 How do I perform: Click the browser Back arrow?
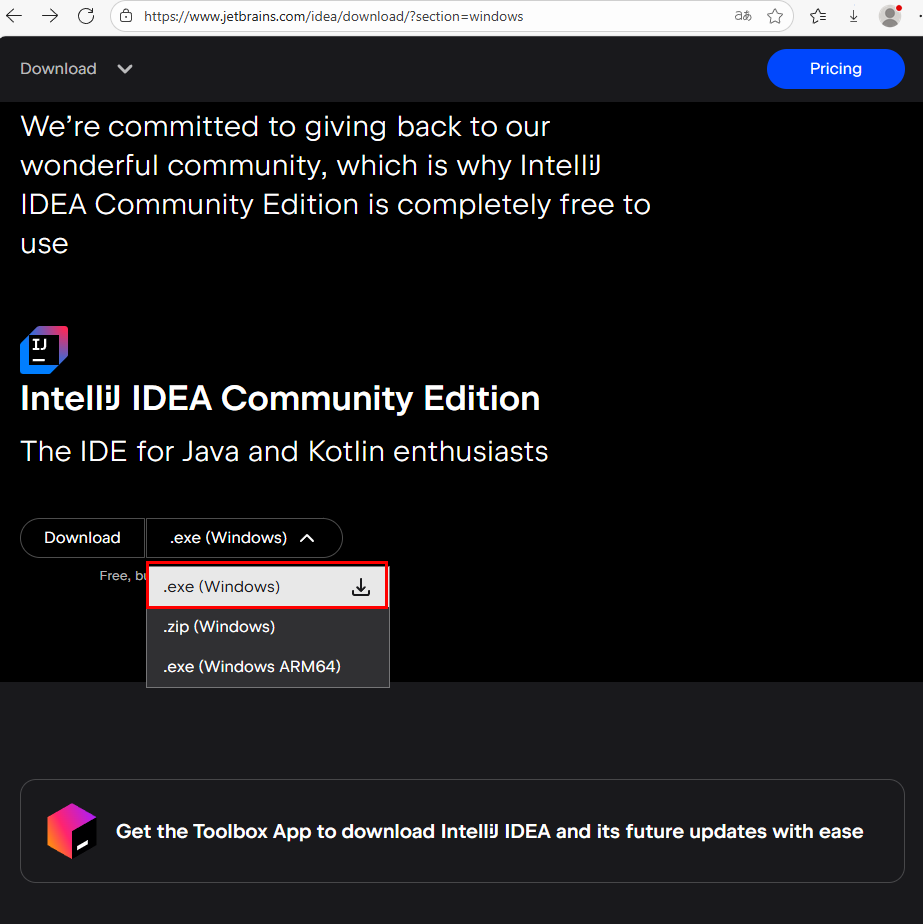(x=14, y=16)
